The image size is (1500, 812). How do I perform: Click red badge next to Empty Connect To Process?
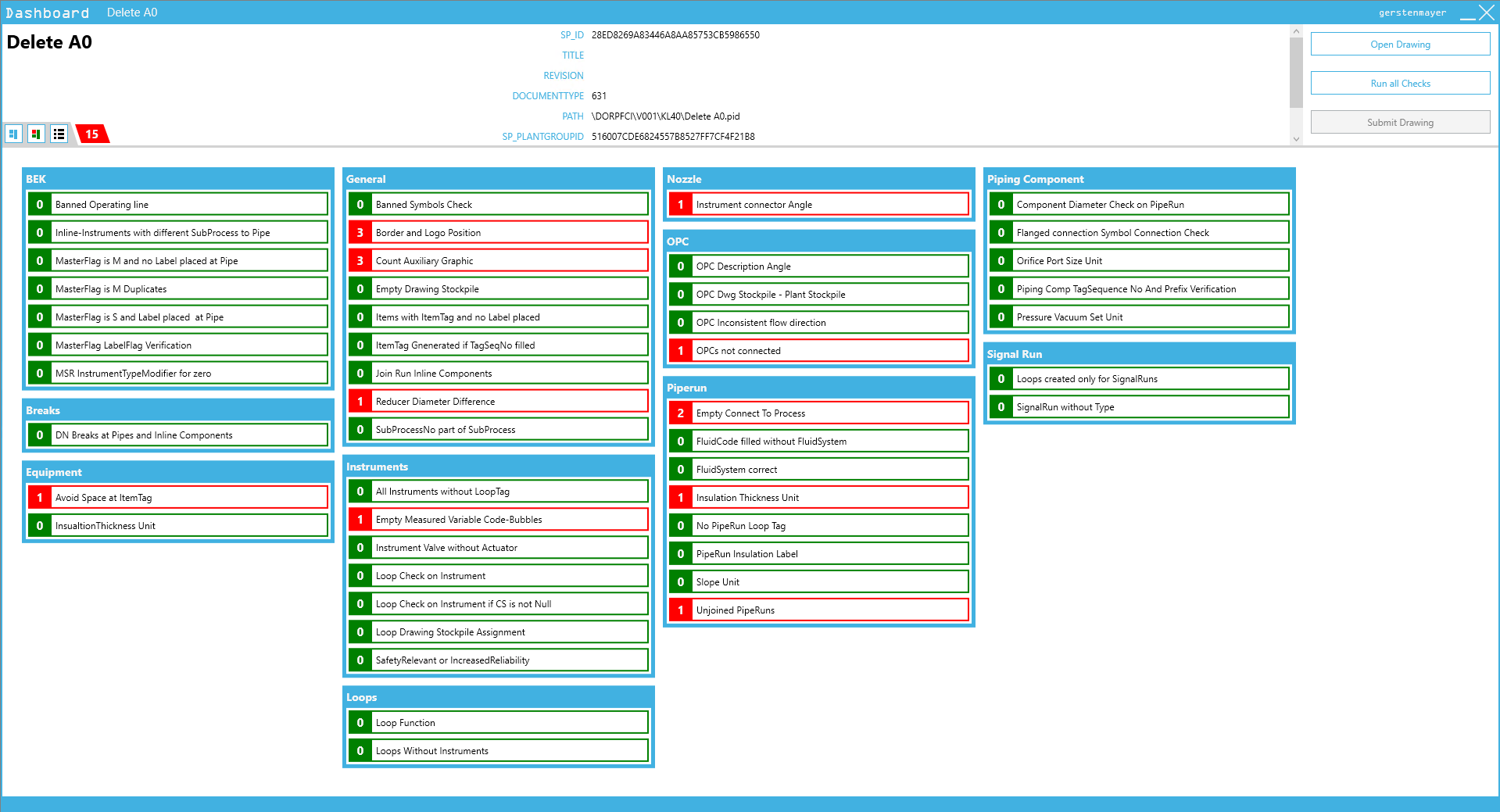[x=681, y=413]
